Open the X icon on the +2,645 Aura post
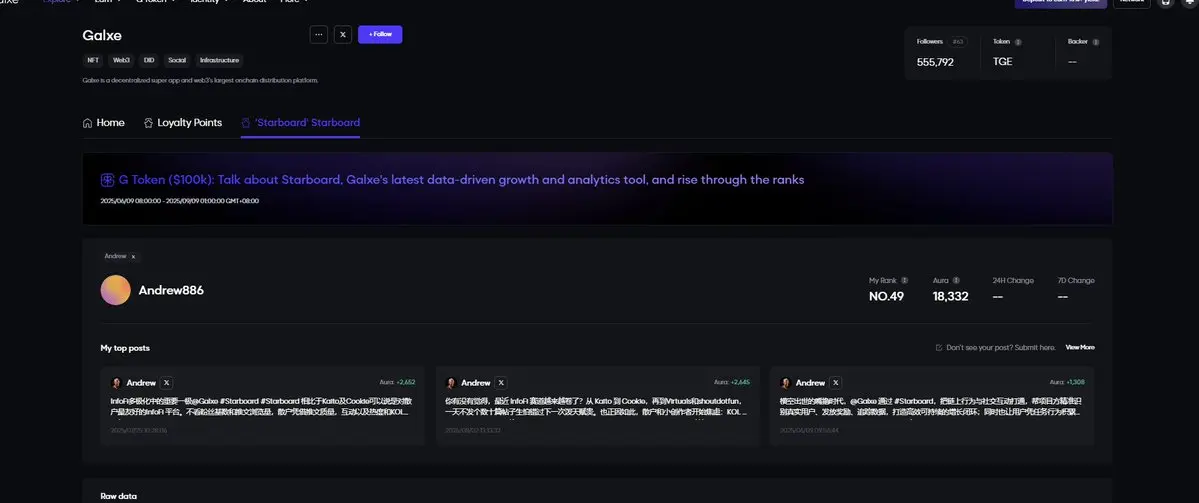Viewport: 1199px width, 503px height. click(x=501, y=383)
